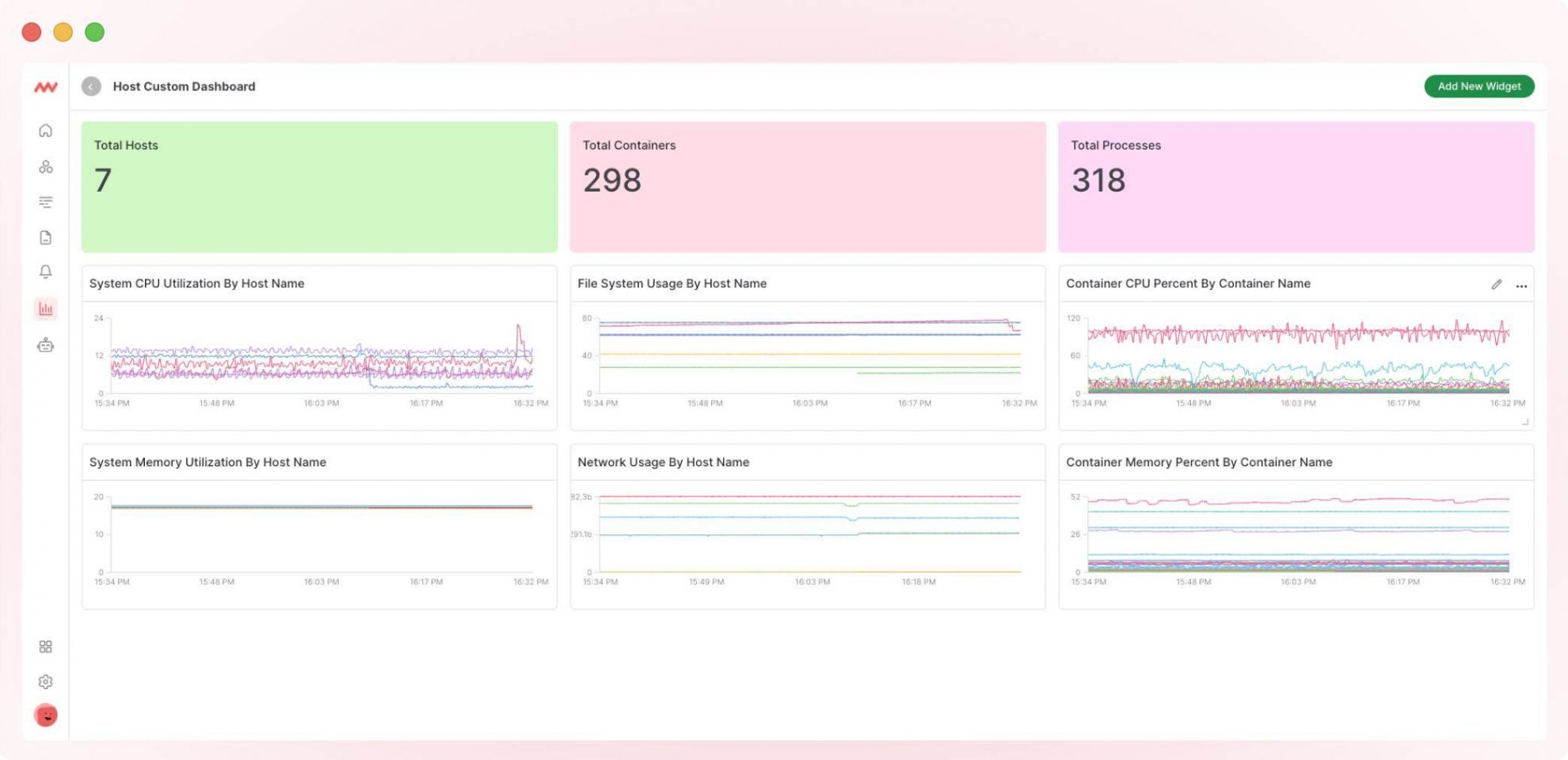Open the logs document icon in sidebar

click(x=46, y=236)
